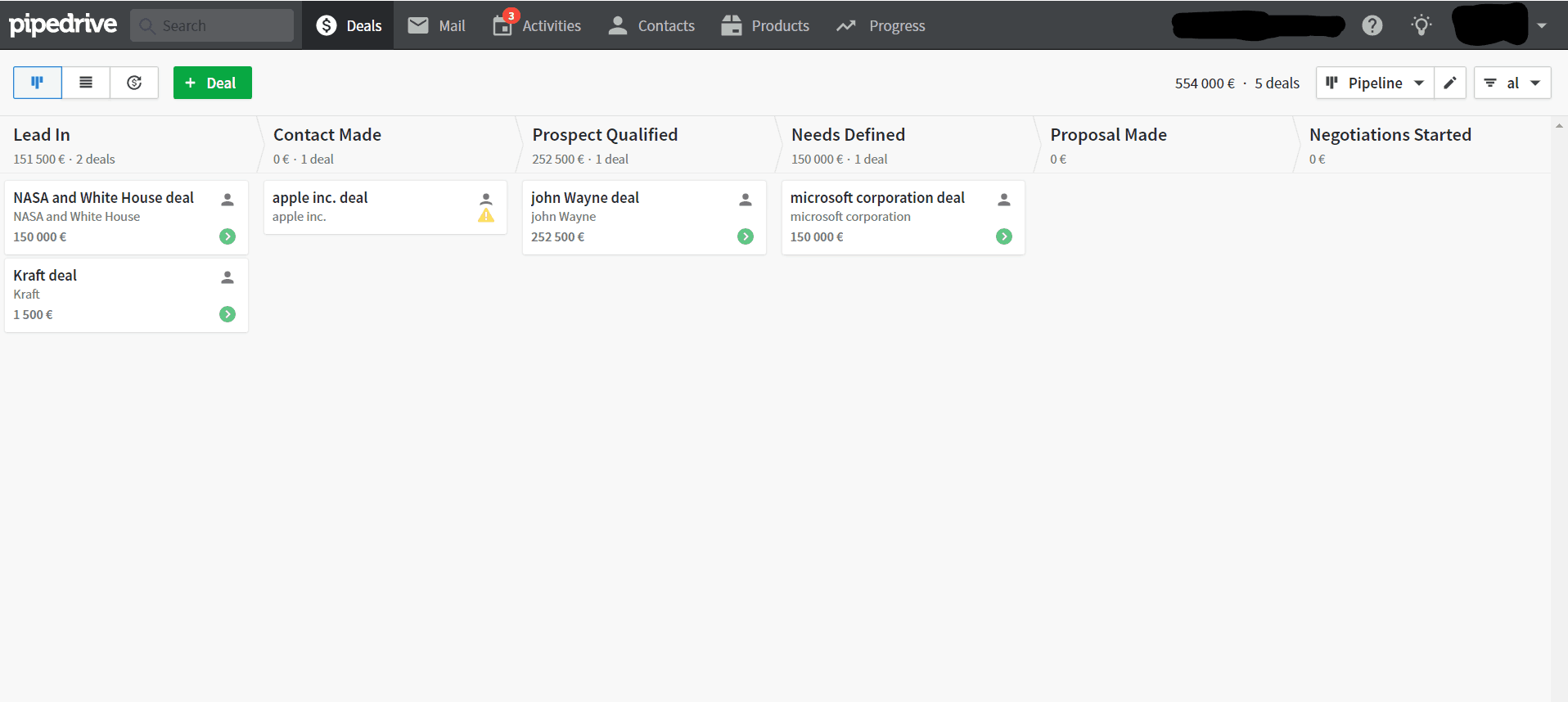
Task: Click the scrollbar up arrow
Action: click(1559, 126)
